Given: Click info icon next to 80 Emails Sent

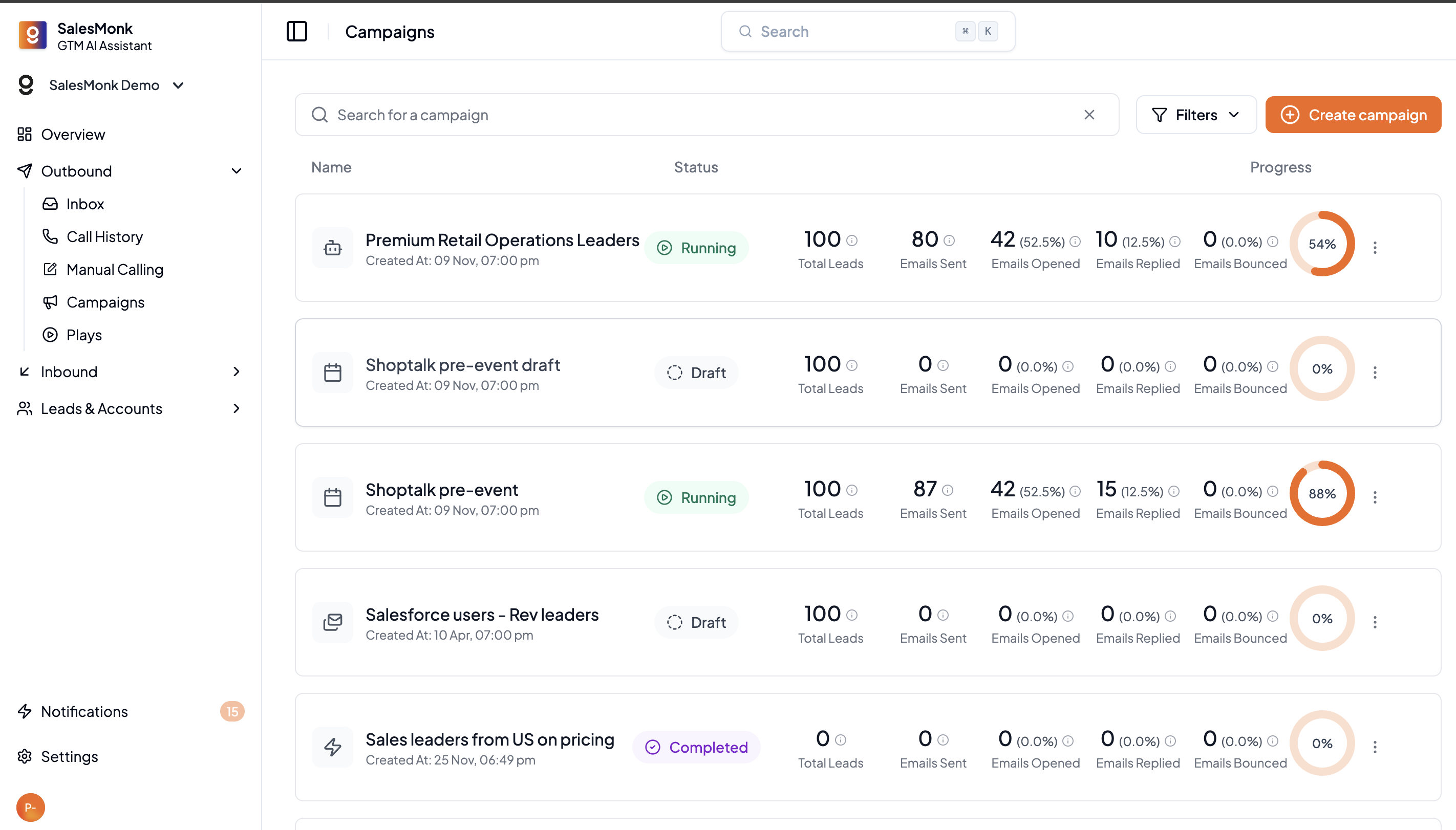Looking at the screenshot, I should click(949, 241).
